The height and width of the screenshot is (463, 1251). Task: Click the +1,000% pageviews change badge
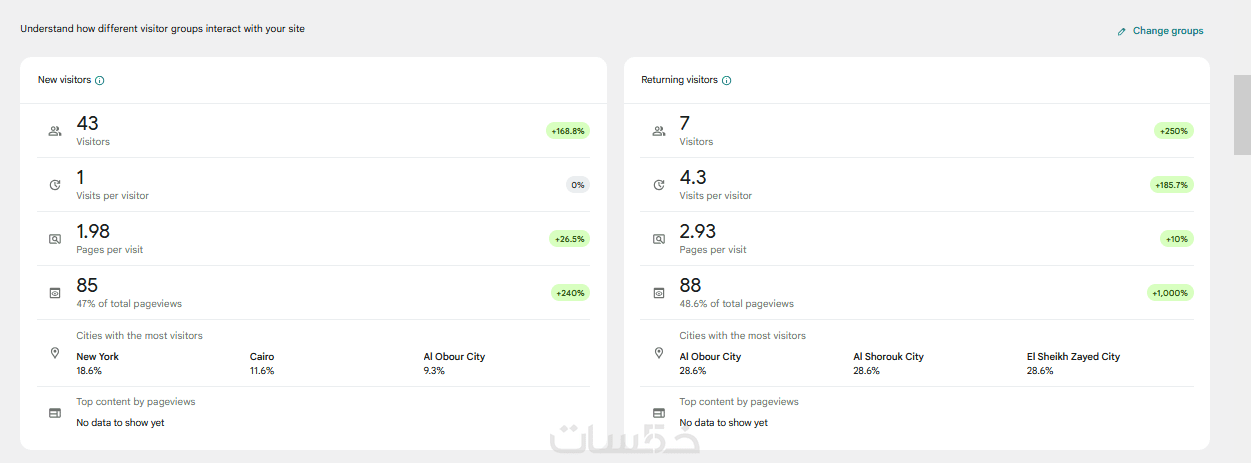(x=1170, y=293)
